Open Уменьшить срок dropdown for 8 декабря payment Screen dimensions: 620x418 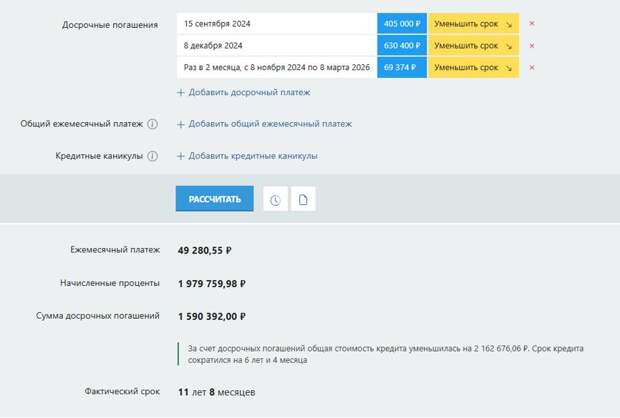tap(473, 45)
